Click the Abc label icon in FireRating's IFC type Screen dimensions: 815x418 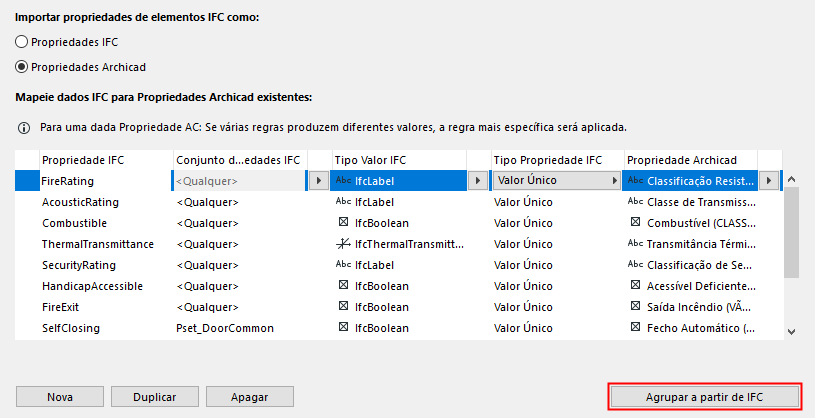(x=342, y=181)
